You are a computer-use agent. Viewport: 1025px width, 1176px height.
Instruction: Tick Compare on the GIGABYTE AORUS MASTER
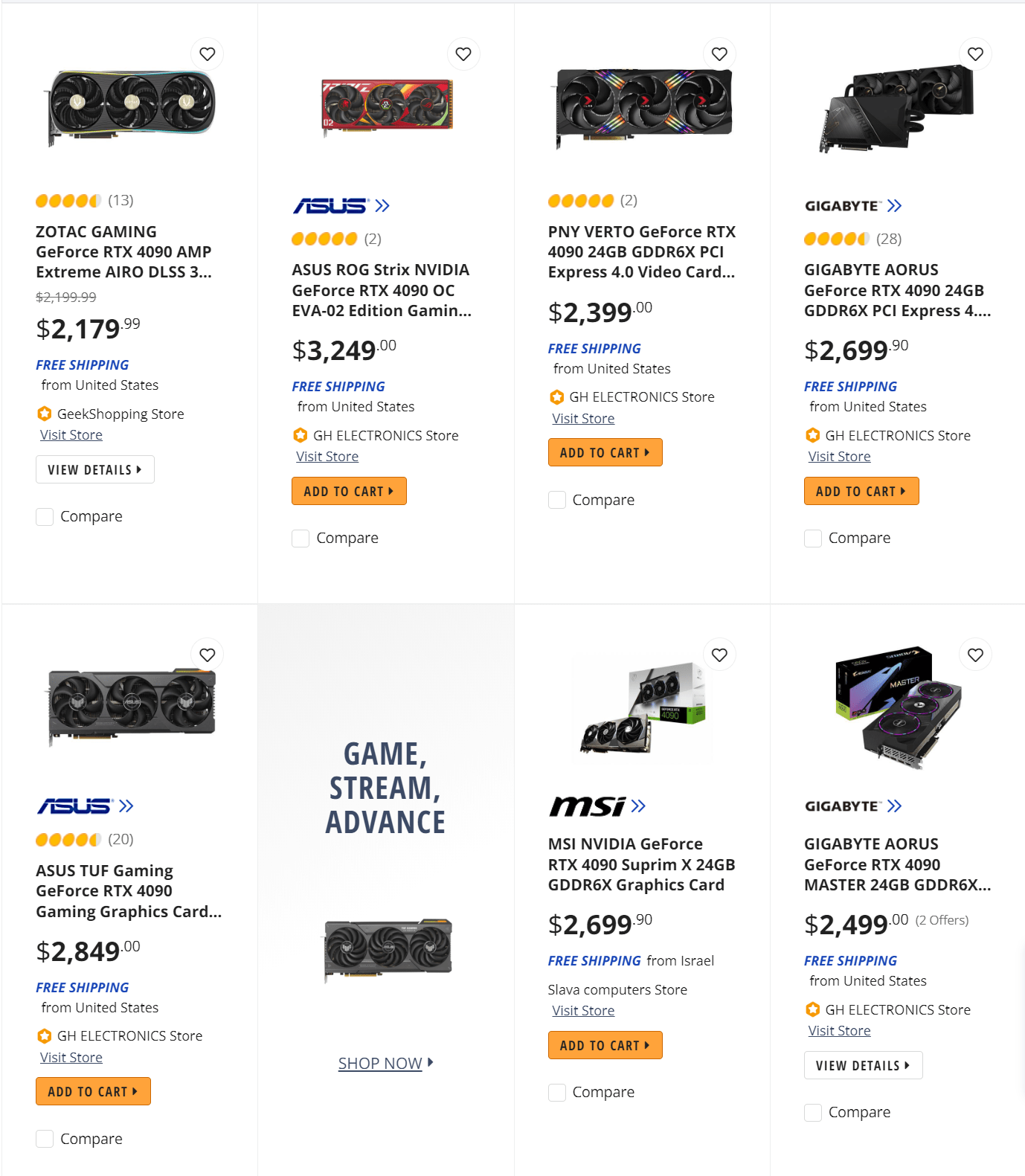pyautogui.click(x=813, y=1112)
